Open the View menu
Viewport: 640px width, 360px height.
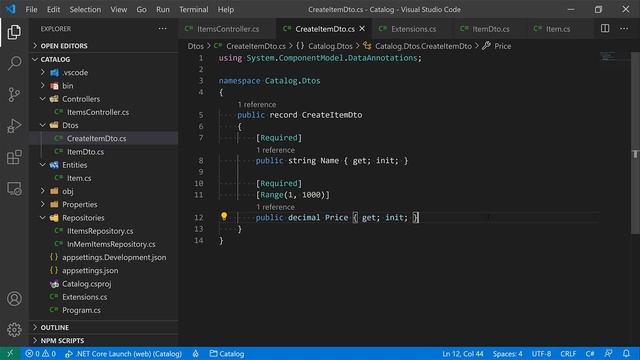[118, 9]
